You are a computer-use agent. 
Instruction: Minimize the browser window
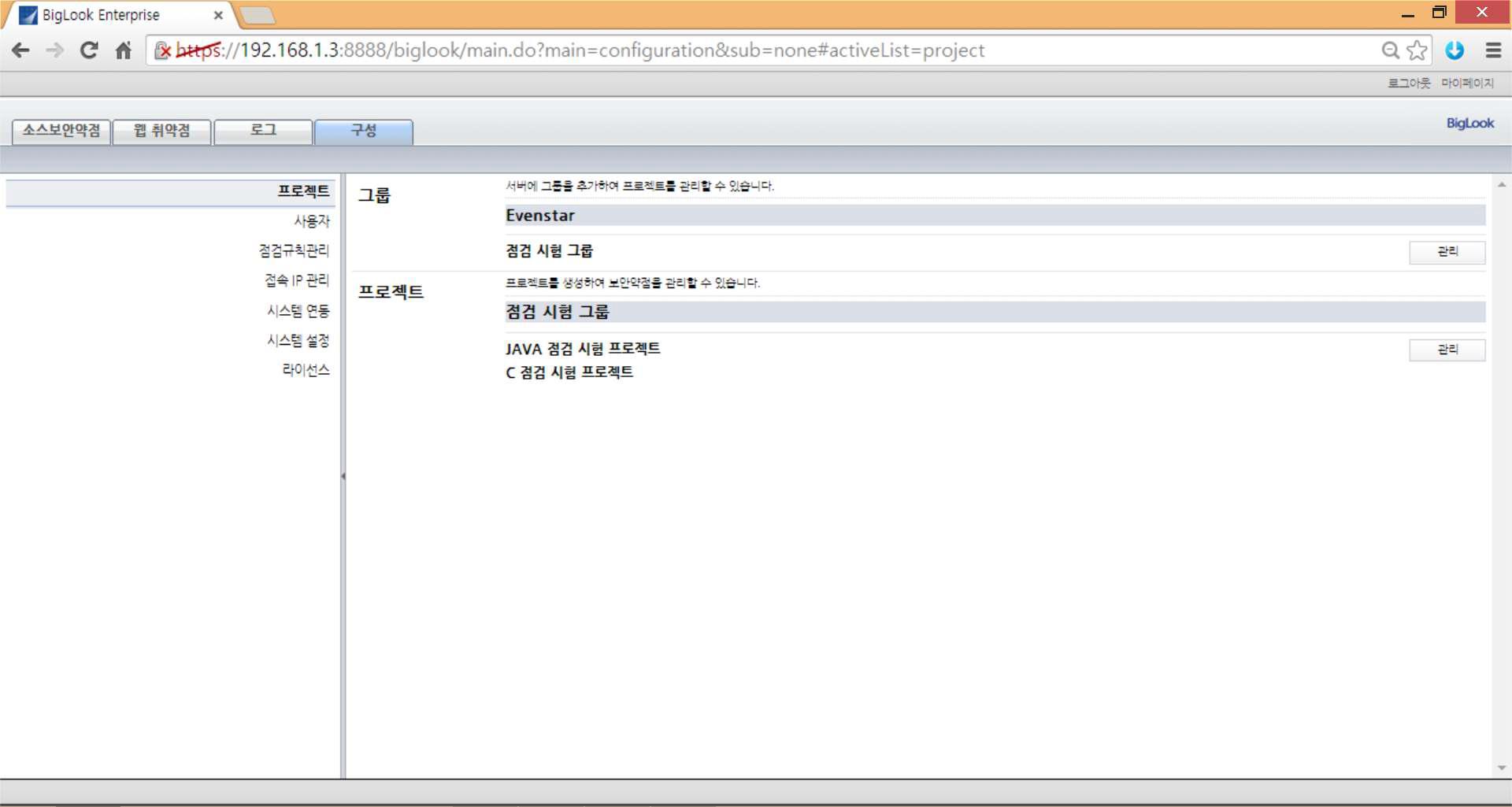[1408, 13]
